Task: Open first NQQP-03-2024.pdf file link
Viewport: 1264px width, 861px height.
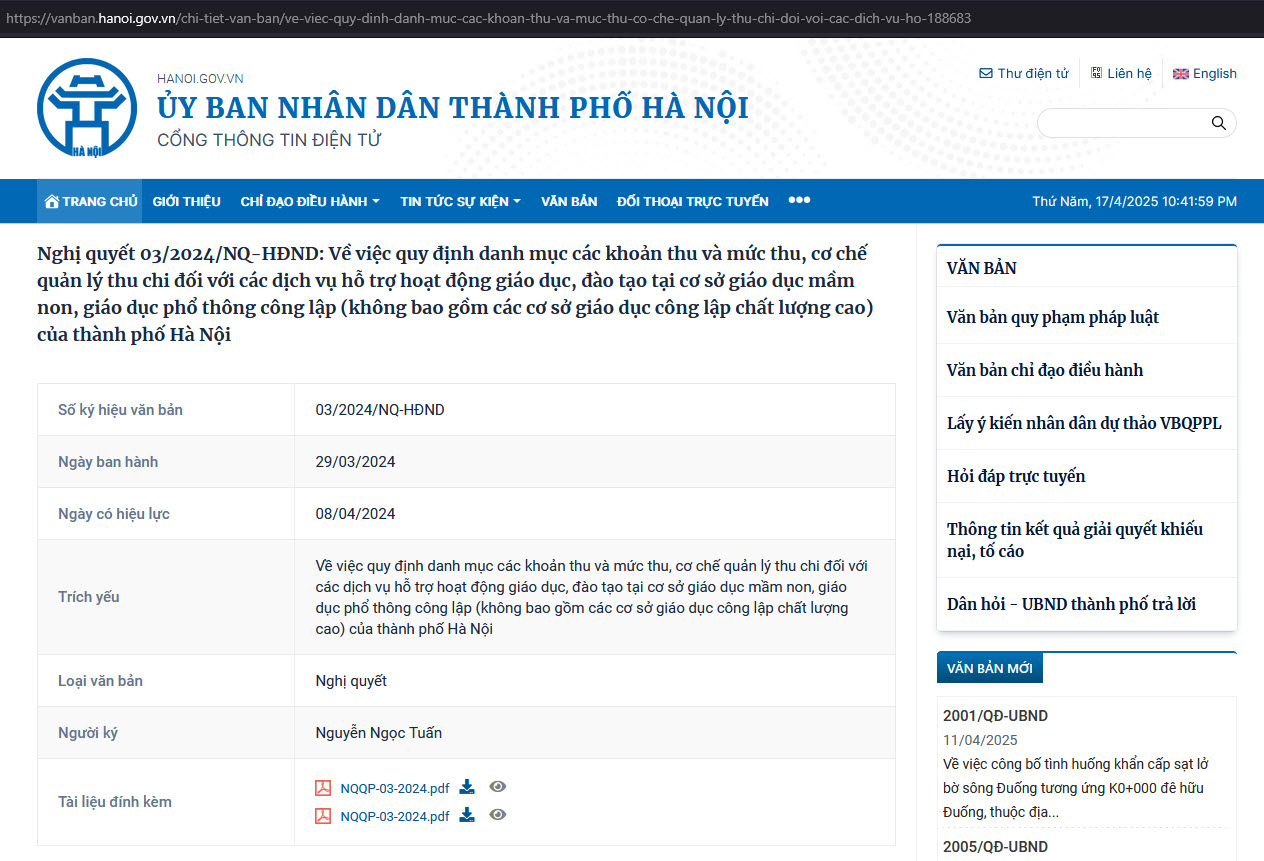Action: (395, 788)
